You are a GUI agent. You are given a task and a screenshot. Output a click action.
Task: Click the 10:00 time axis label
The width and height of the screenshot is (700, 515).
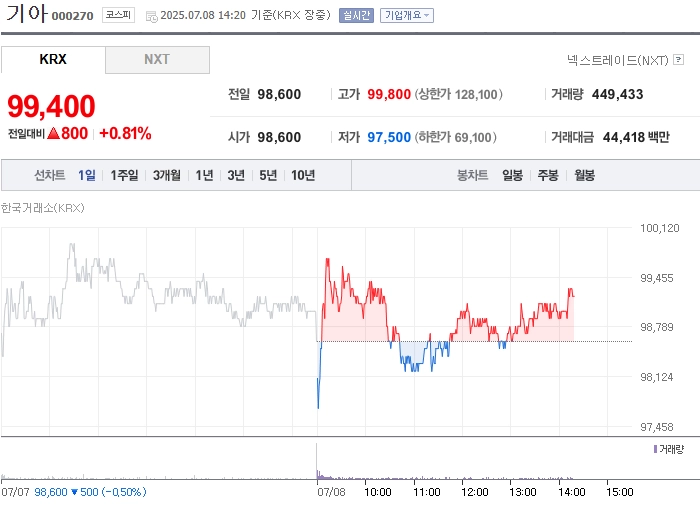(x=378, y=492)
